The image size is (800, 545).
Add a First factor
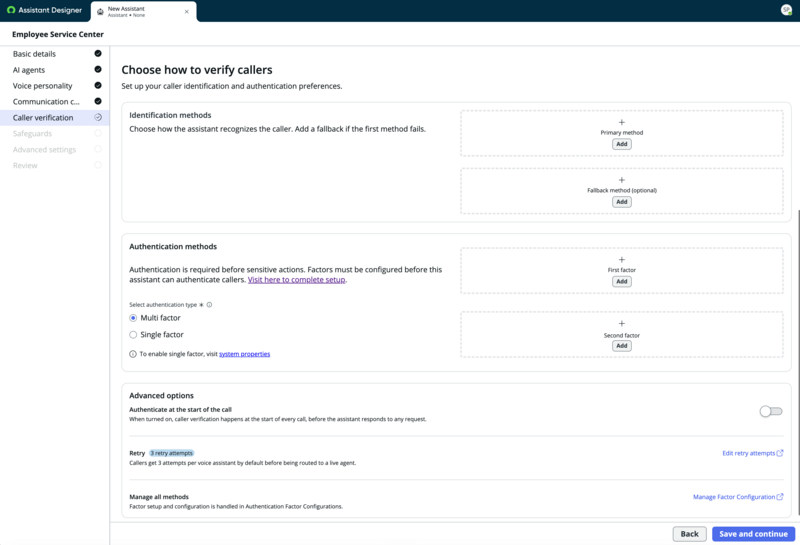621,281
